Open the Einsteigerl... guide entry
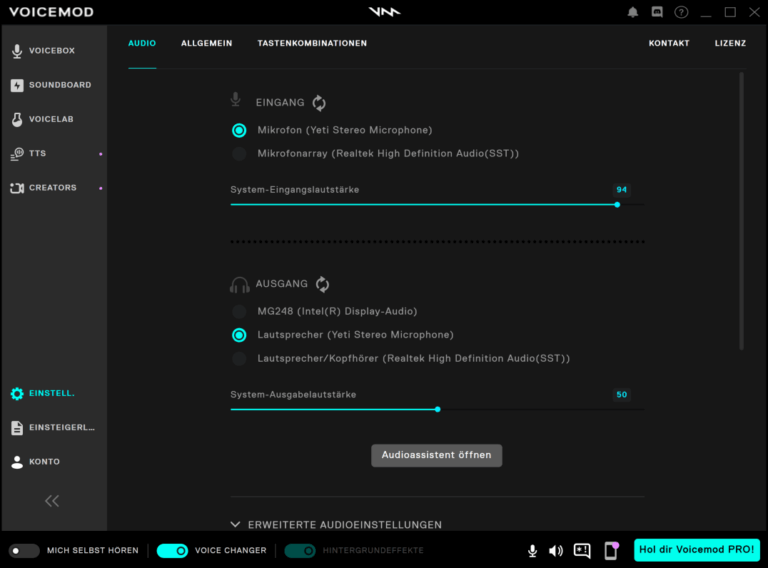The width and height of the screenshot is (768, 568). [x=51, y=427]
